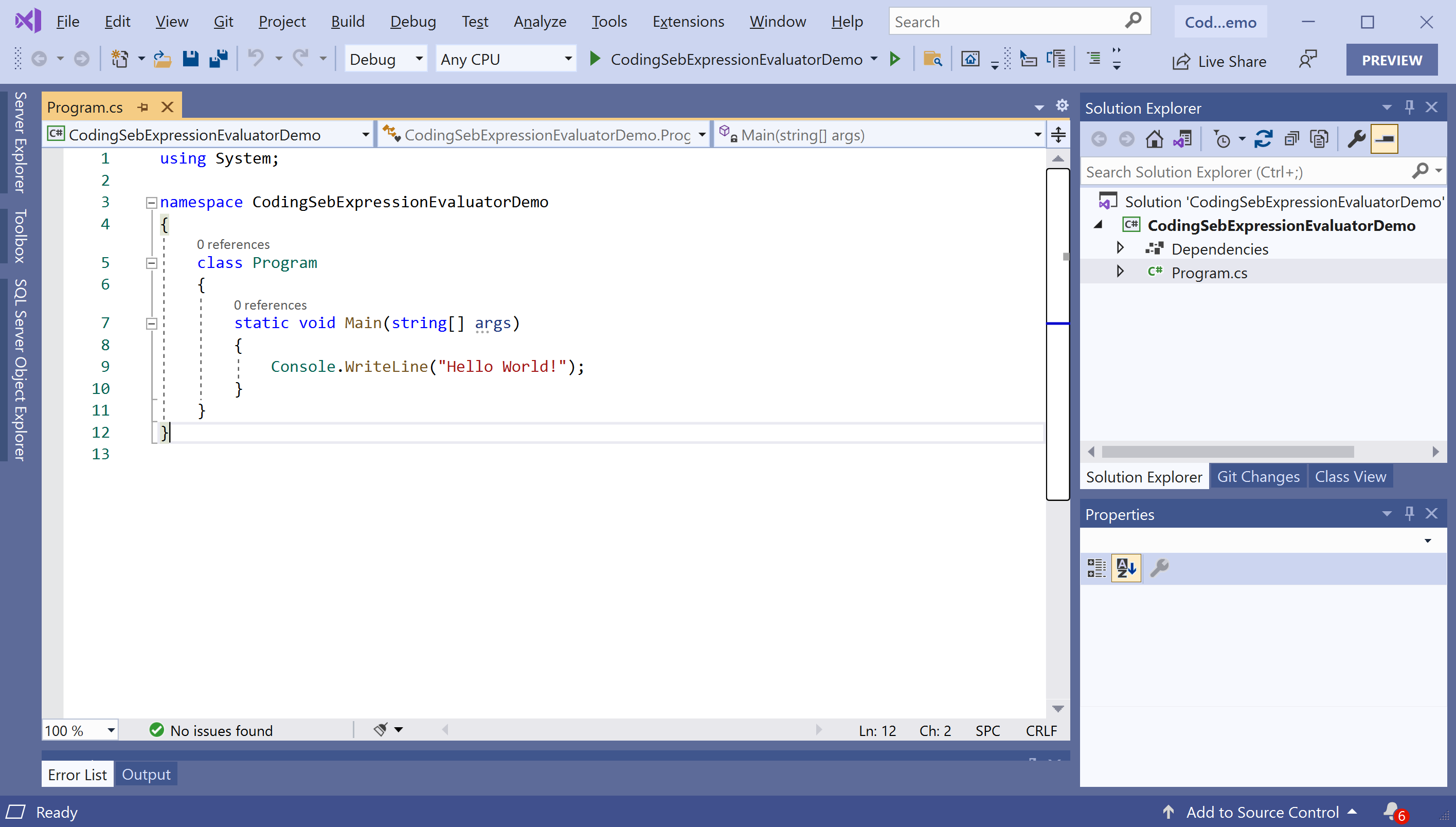Click the notifications bell in status bar
1456x827 pixels.
tap(1391, 811)
